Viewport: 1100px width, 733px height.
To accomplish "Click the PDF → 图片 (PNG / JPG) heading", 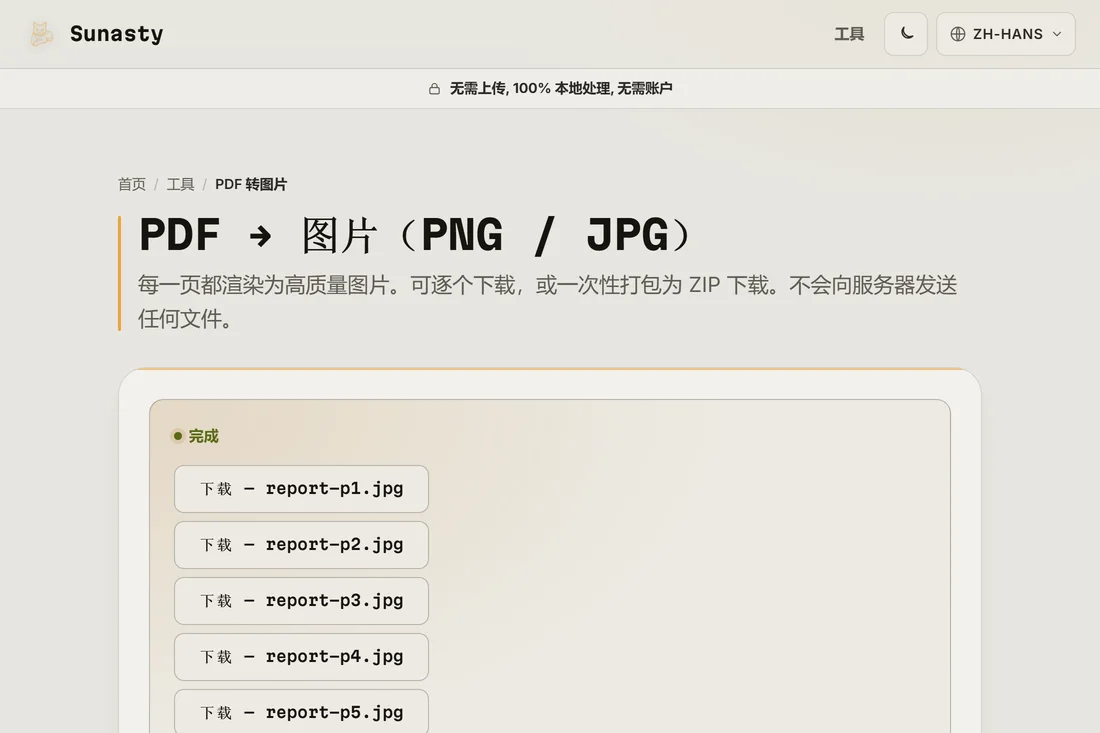I will pyautogui.click(x=418, y=235).
